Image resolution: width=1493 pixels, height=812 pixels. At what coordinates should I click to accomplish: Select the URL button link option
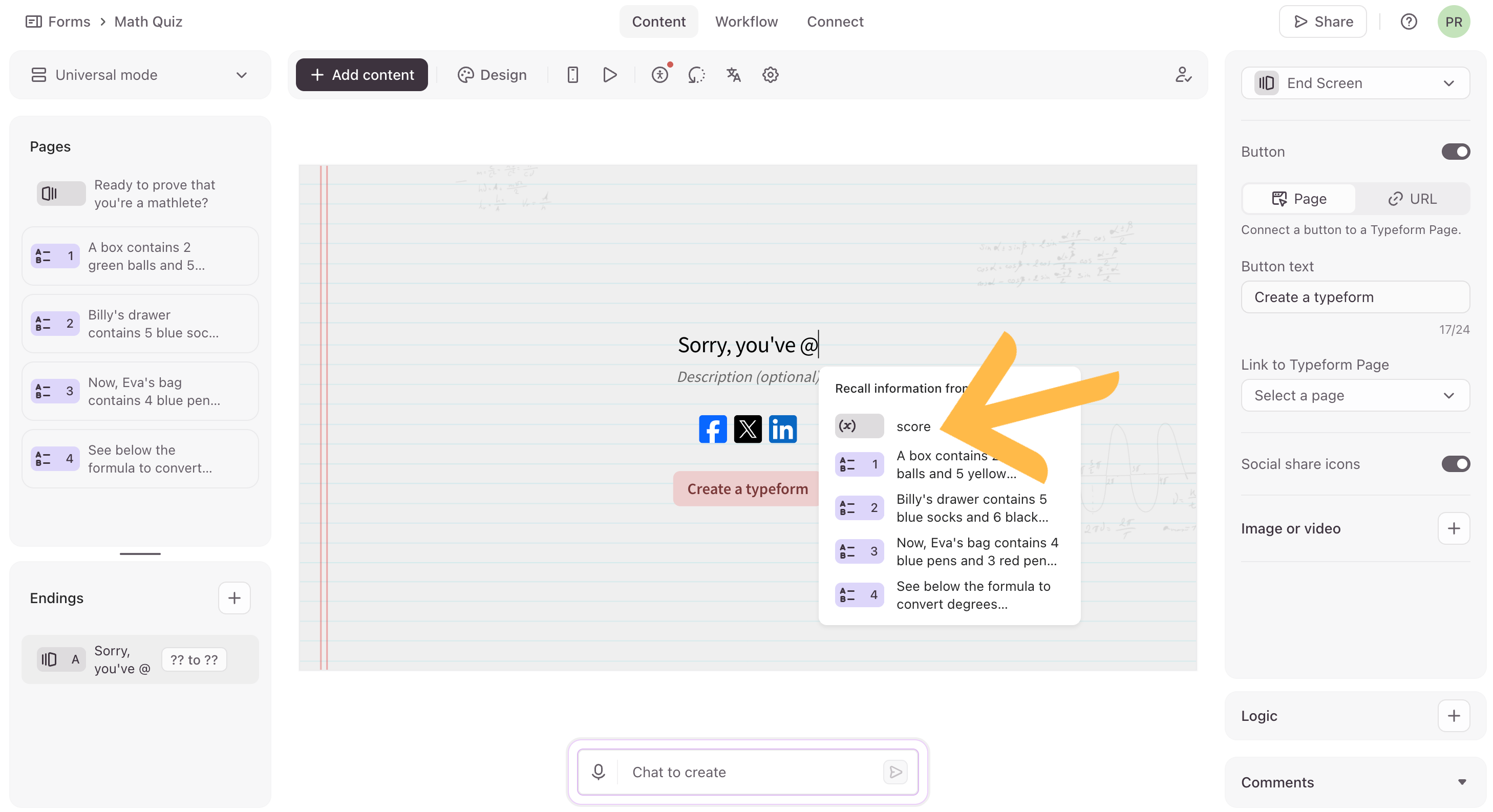[1413, 199]
